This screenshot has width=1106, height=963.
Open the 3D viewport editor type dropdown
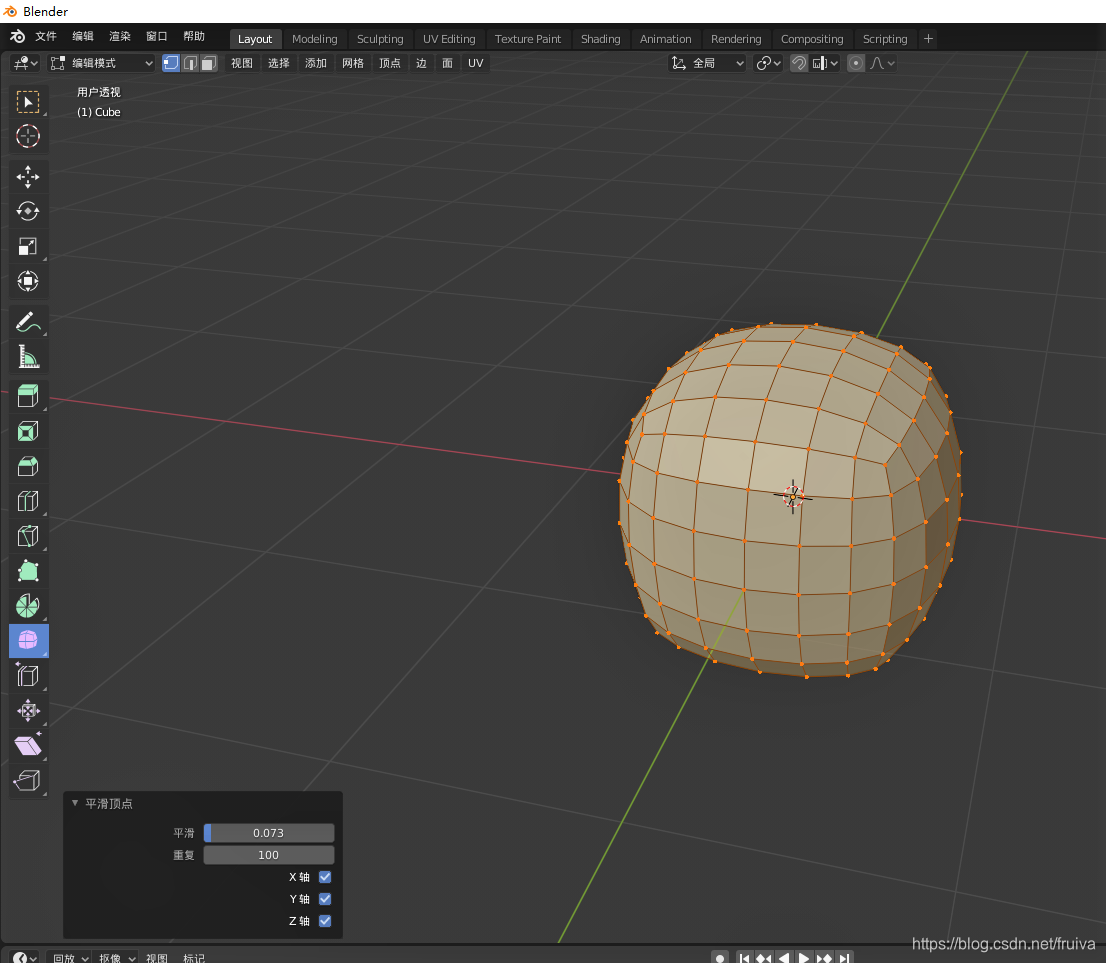pos(26,63)
